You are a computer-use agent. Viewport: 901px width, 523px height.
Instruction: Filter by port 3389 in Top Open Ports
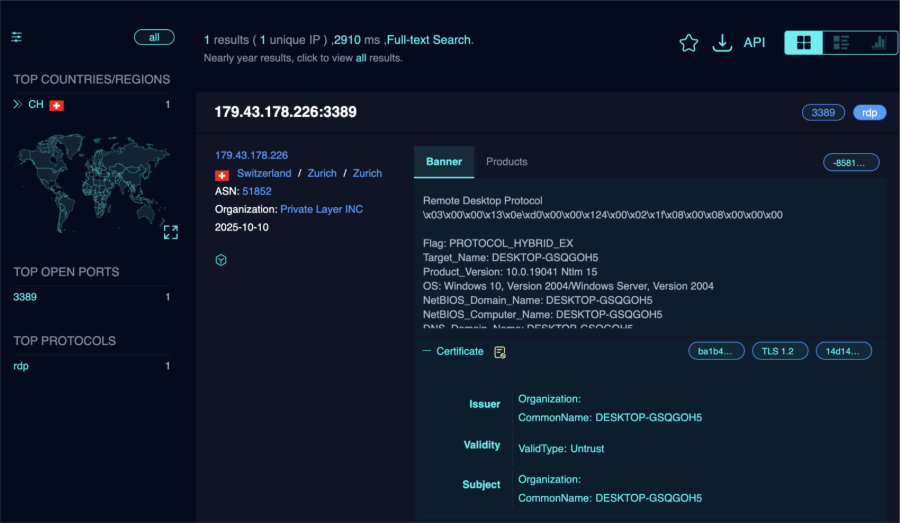click(x=24, y=297)
